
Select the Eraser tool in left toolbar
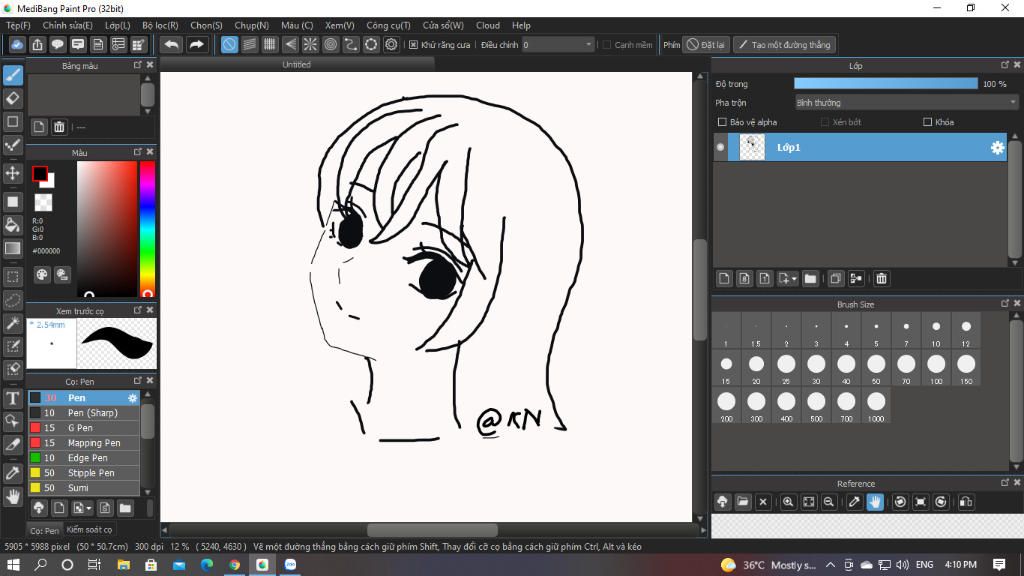pos(13,98)
